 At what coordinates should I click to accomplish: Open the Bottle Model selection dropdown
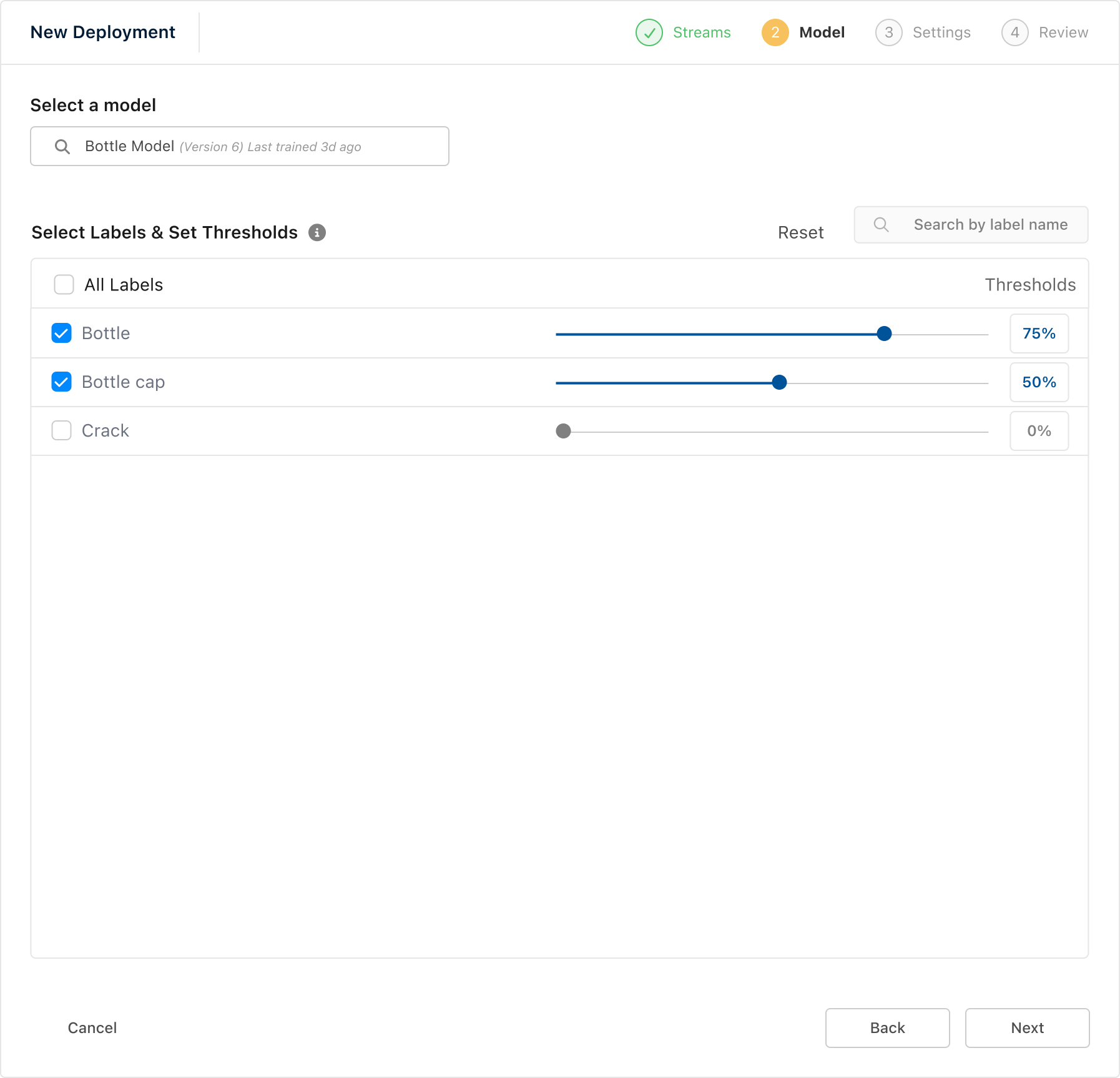(240, 147)
